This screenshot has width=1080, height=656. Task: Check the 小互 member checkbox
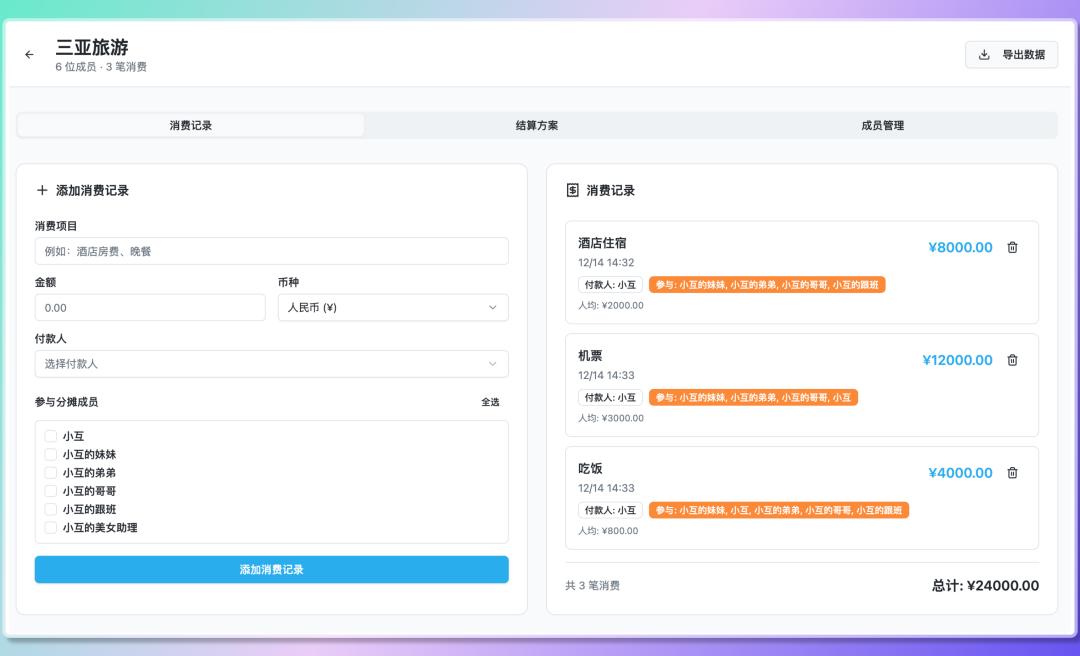click(50, 436)
